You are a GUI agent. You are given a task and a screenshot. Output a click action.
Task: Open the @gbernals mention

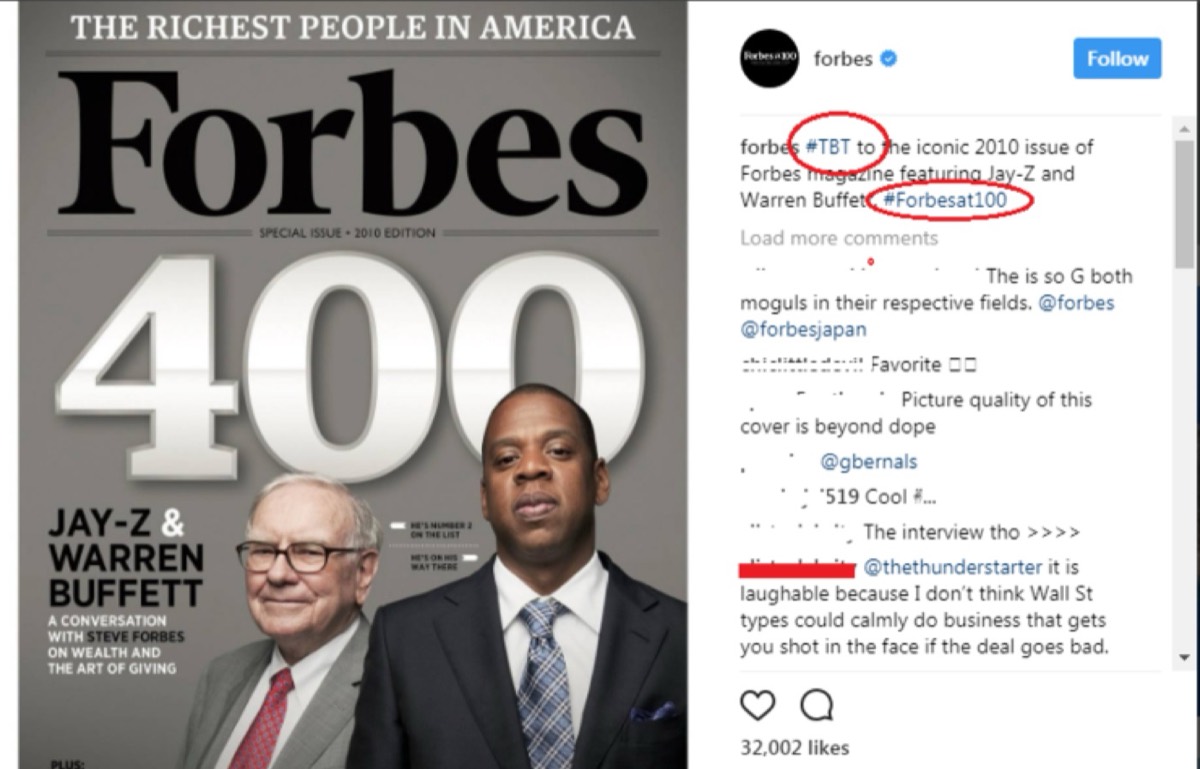[868, 462]
